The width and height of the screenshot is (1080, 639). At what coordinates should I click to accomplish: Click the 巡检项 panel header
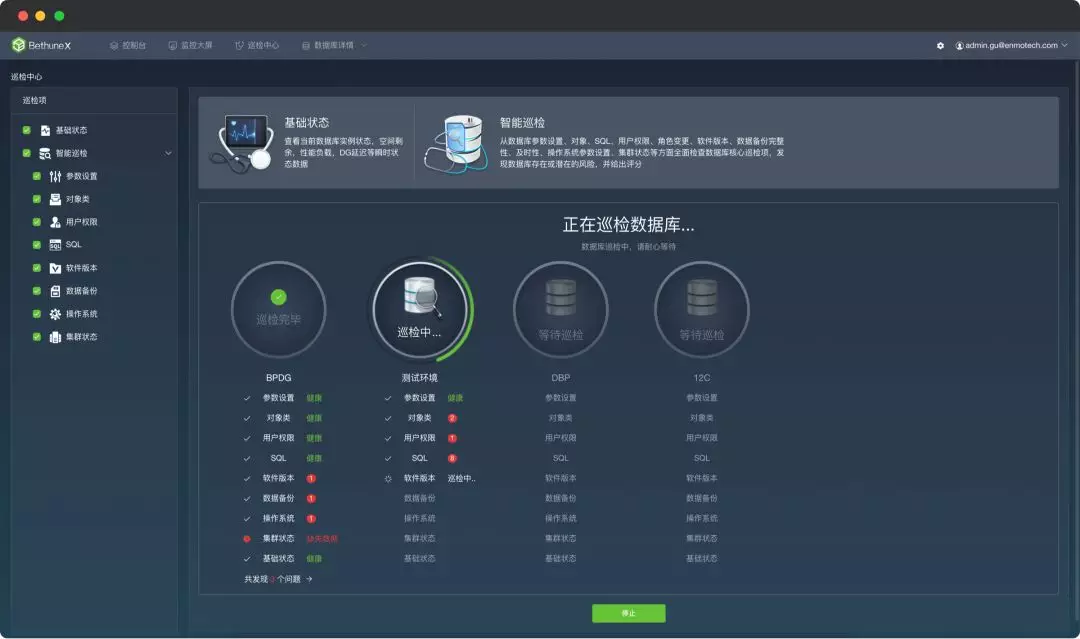coord(94,101)
